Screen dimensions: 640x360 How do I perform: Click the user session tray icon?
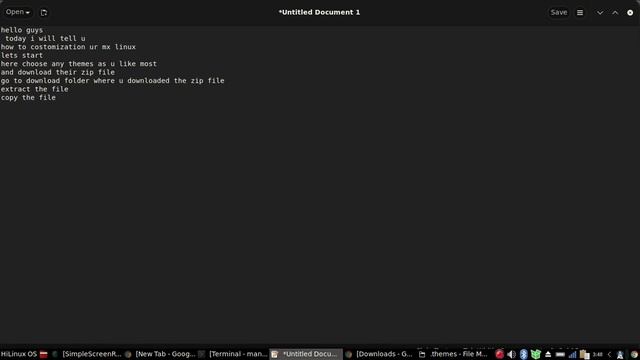(x=620, y=355)
